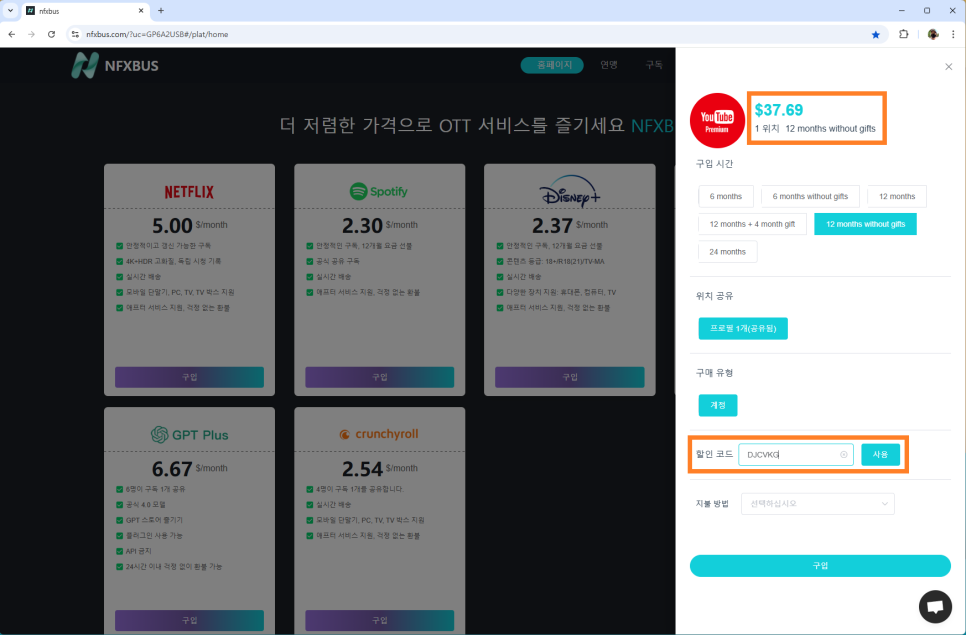
Task: Select 프로필 1개(공유됨) sharing option
Action: [x=743, y=328]
